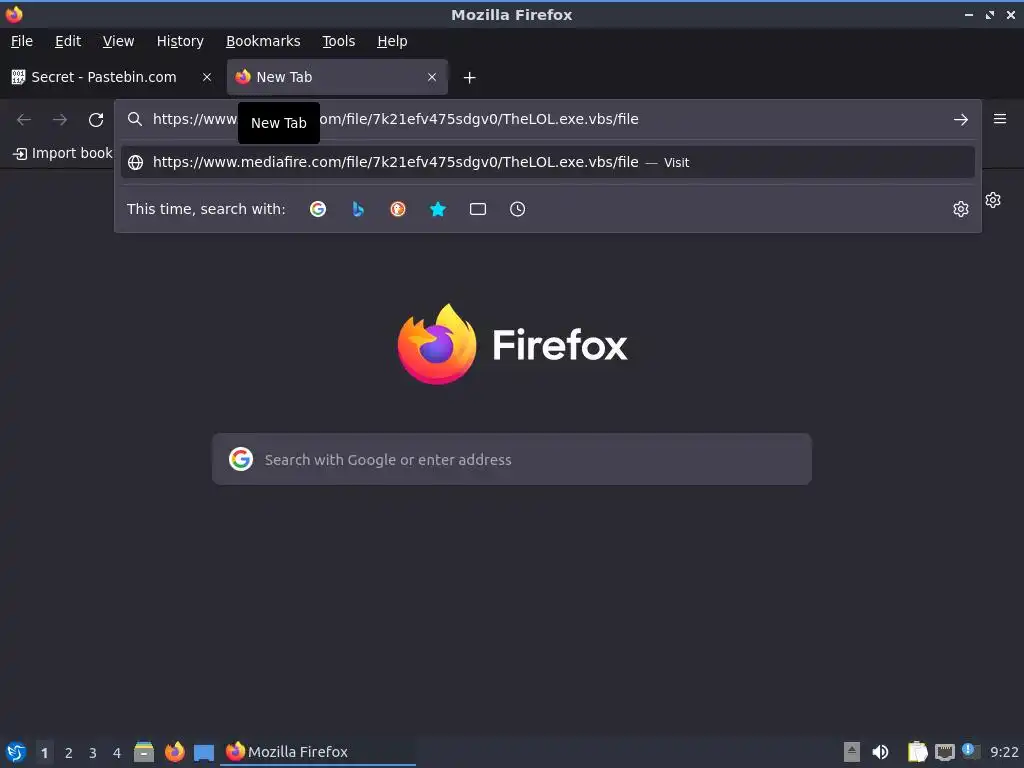Image resolution: width=1024 pixels, height=768 pixels.
Task: Open the network tray icon
Action: [x=944, y=752]
